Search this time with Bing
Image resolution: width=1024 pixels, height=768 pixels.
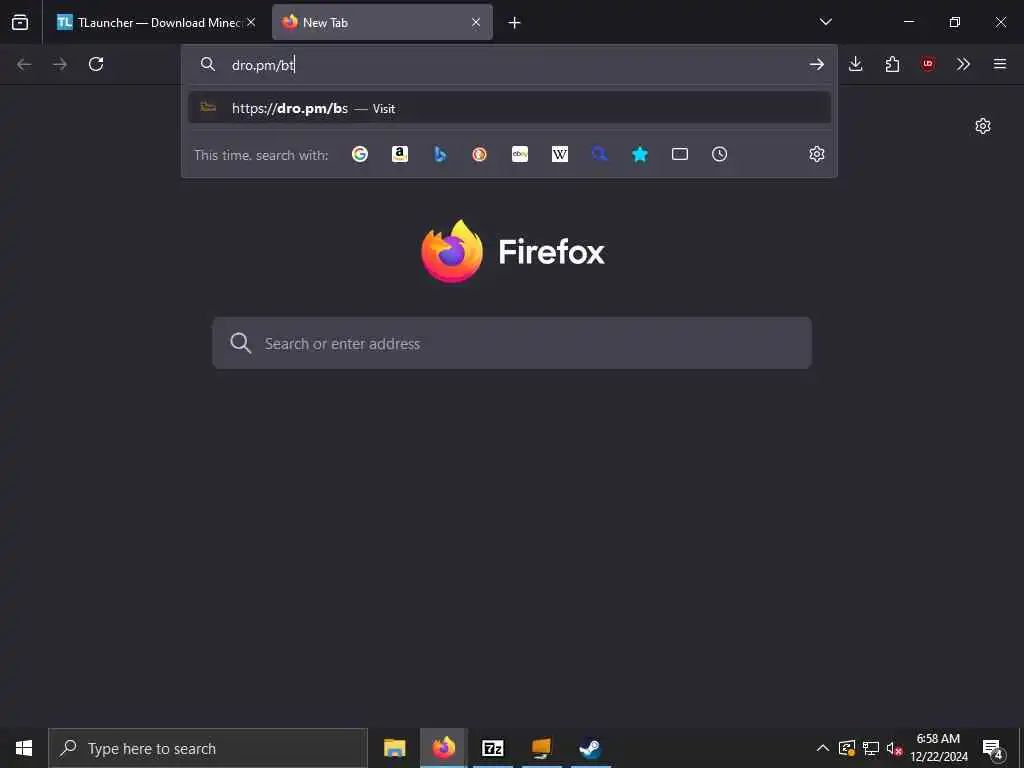pos(440,154)
